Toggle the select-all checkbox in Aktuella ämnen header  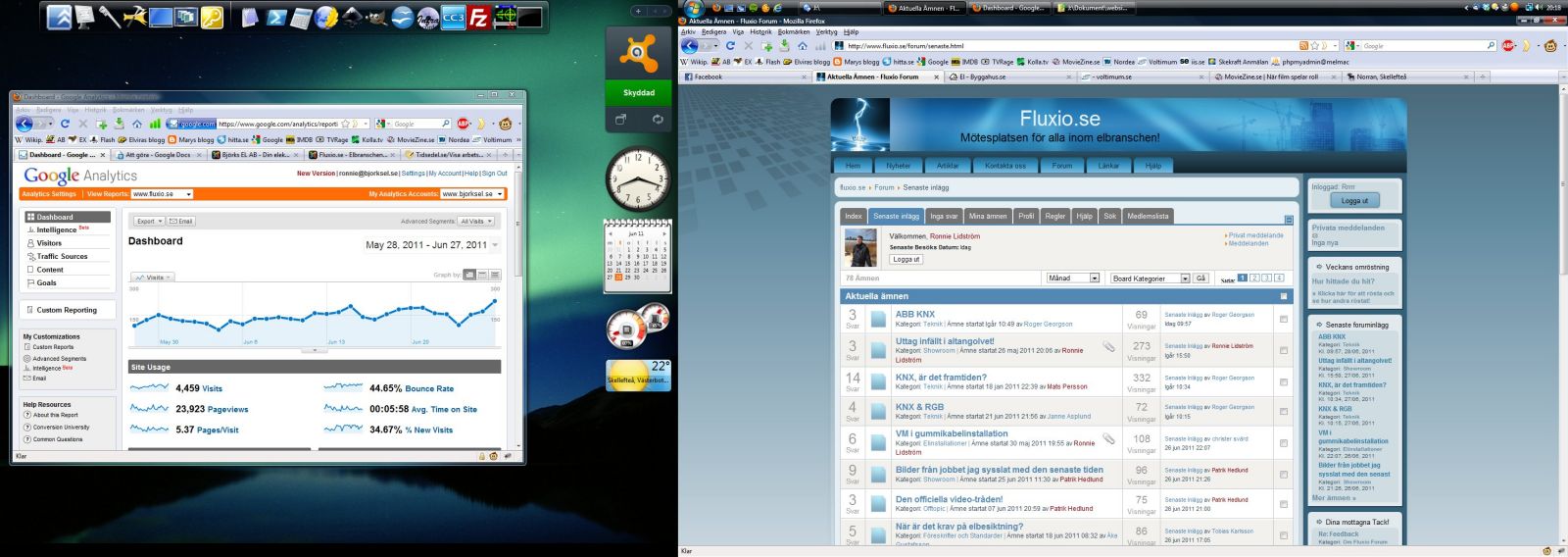(x=1284, y=296)
